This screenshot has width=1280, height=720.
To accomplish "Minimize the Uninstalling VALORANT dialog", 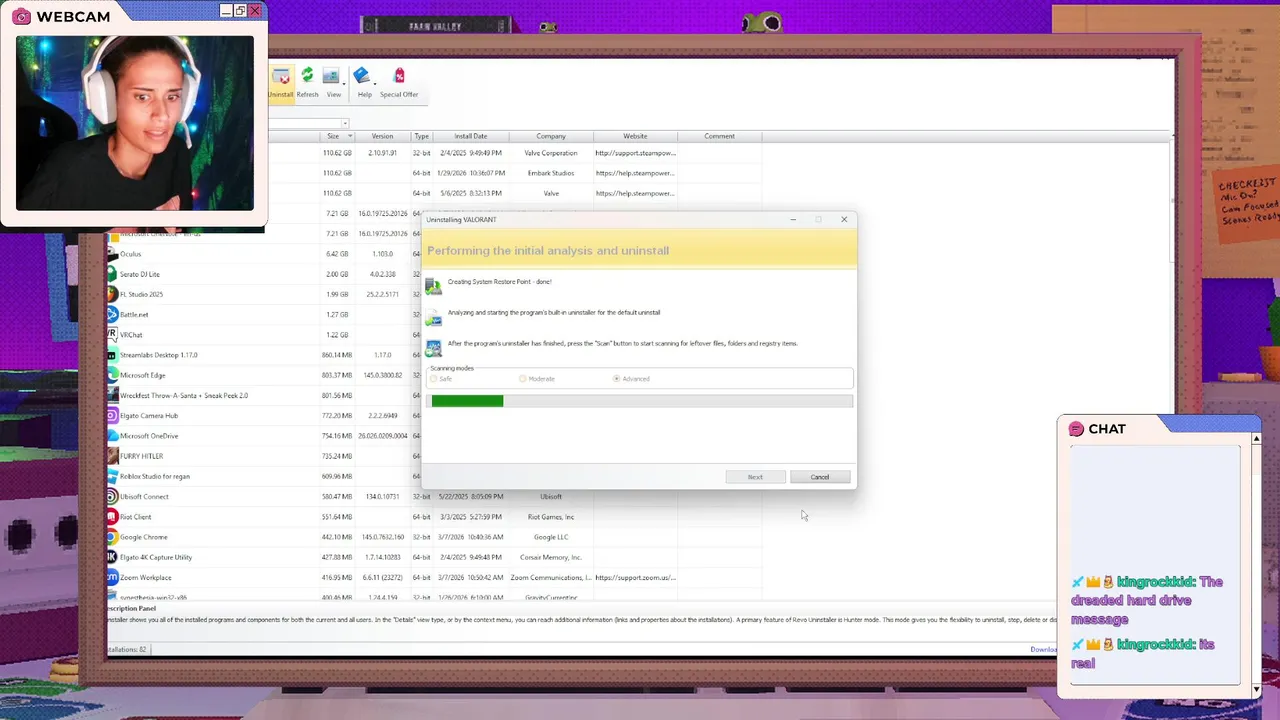I will [x=793, y=219].
